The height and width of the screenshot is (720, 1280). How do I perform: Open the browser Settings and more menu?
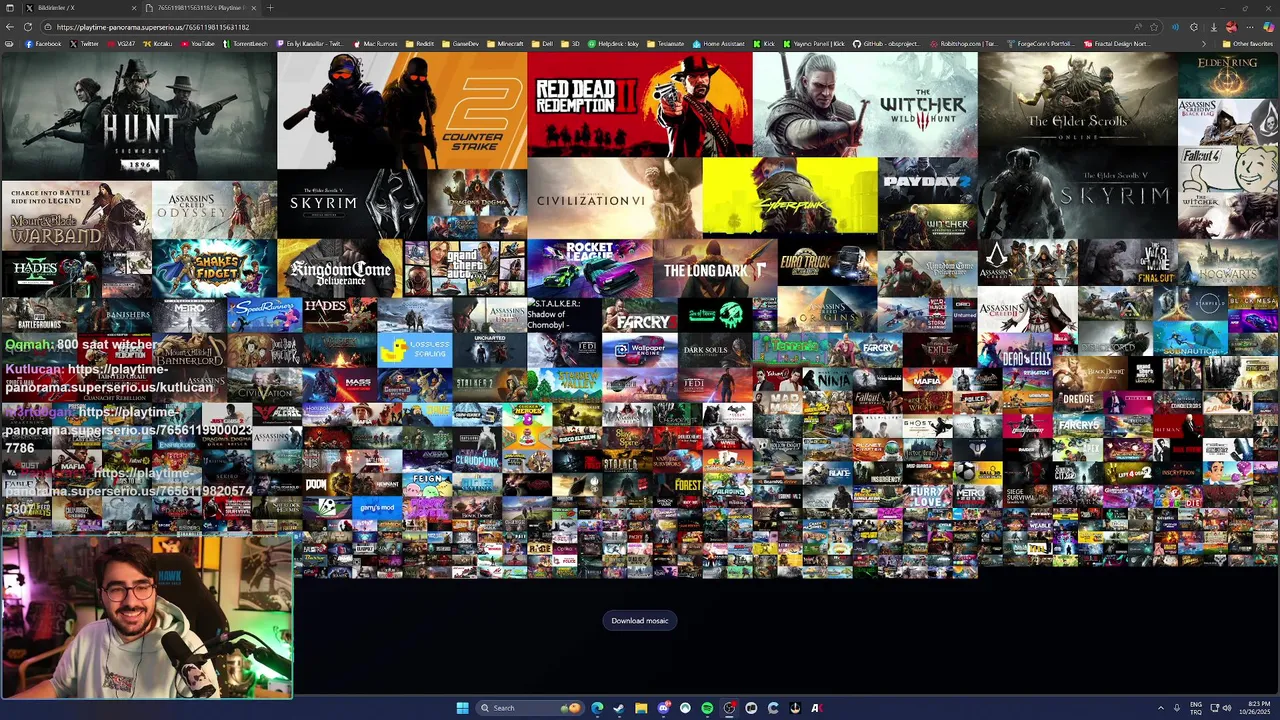pos(1250,27)
